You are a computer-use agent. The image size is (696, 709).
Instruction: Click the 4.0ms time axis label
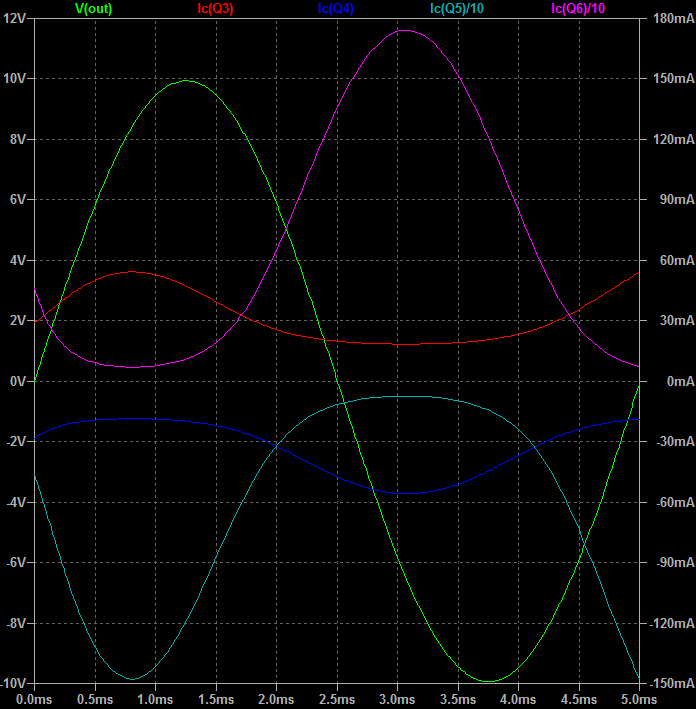518,700
